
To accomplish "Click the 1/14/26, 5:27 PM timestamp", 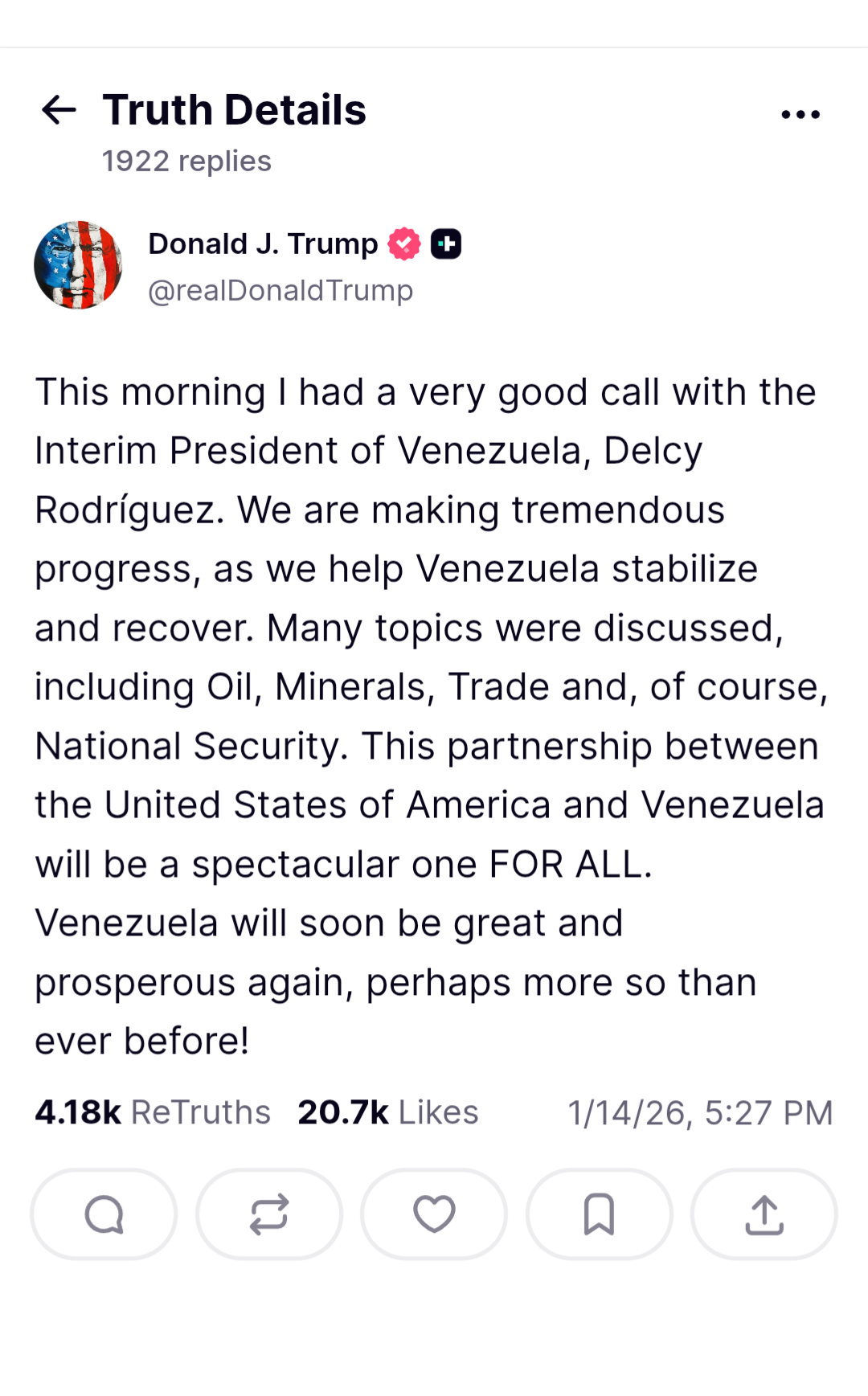I will click(700, 1113).
